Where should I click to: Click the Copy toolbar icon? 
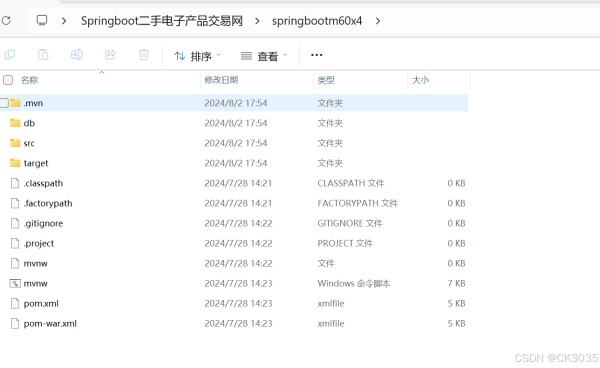tap(10, 55)
